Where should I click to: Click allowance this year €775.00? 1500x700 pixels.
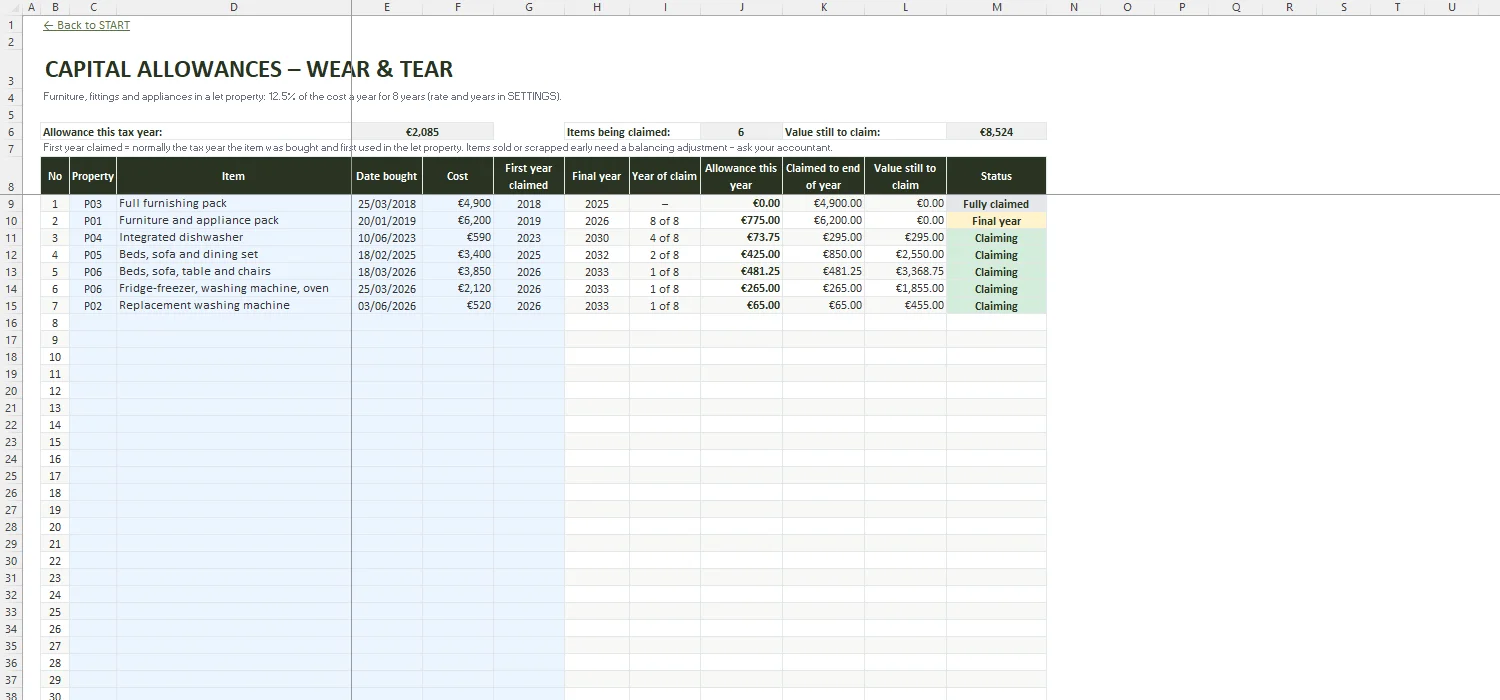tap(741, 221)
